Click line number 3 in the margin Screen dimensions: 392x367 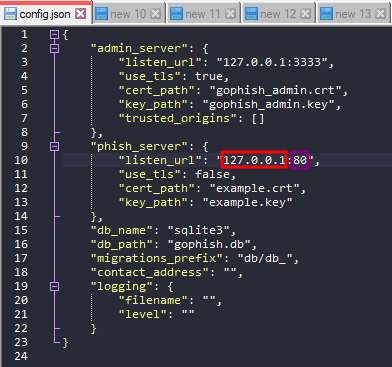[x=24, y=62]
